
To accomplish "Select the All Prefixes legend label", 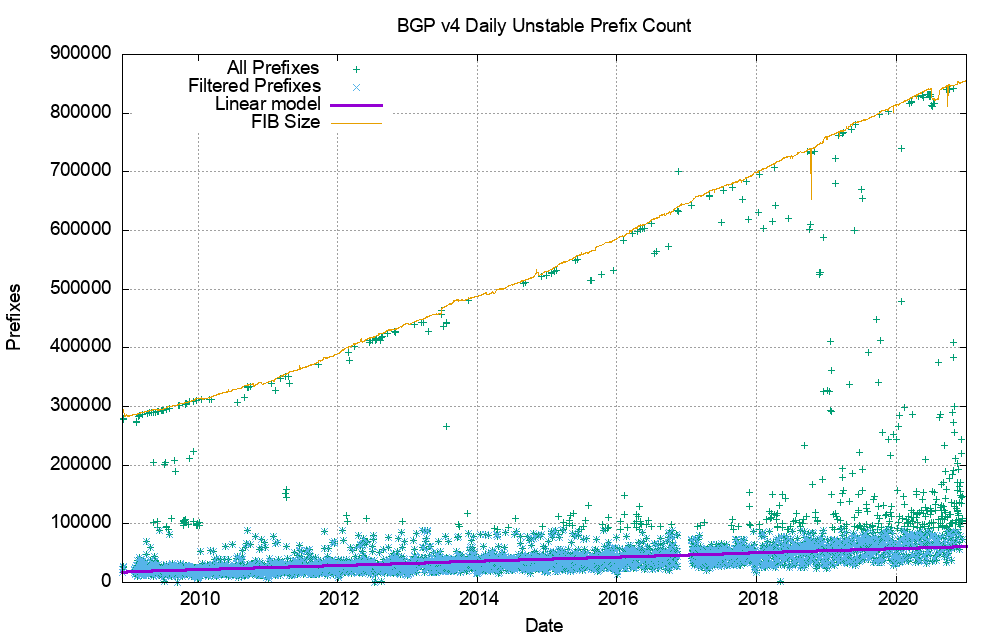I will [x=273, y=69].
